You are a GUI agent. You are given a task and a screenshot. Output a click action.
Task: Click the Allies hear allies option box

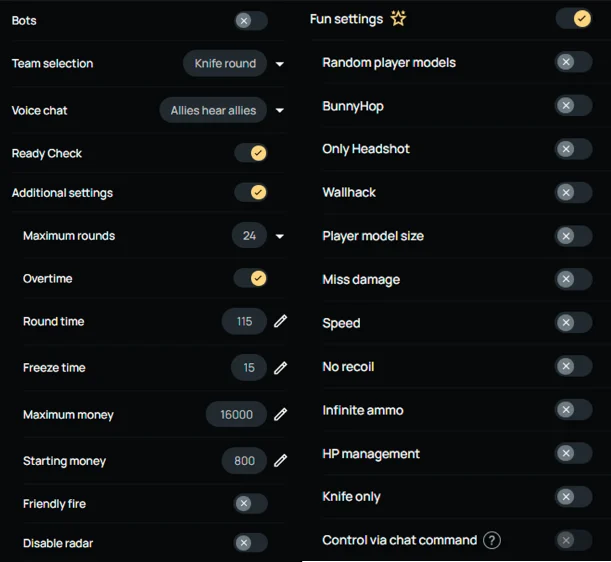coord(213,110)
